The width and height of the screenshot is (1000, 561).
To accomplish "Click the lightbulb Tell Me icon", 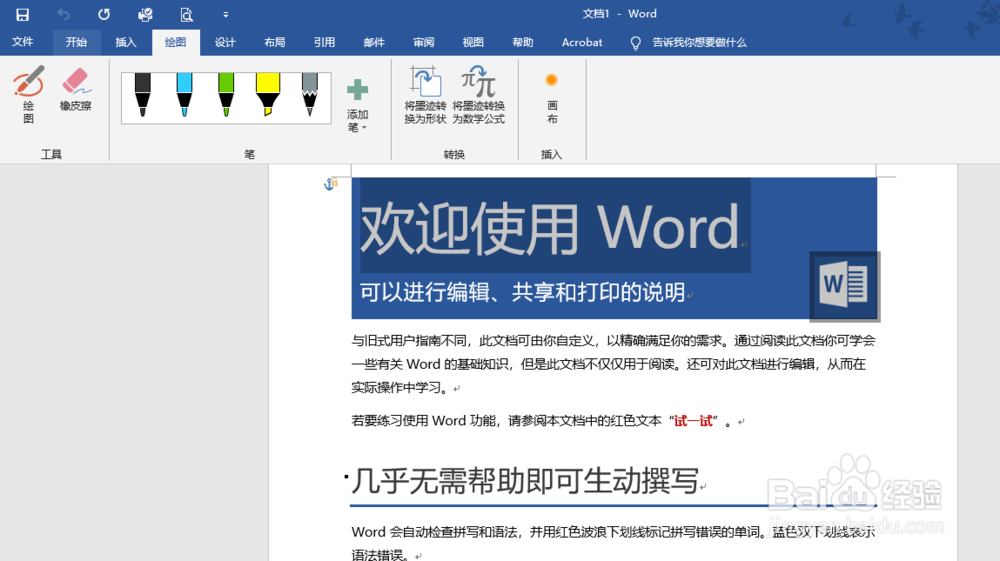I will (635, 43).
